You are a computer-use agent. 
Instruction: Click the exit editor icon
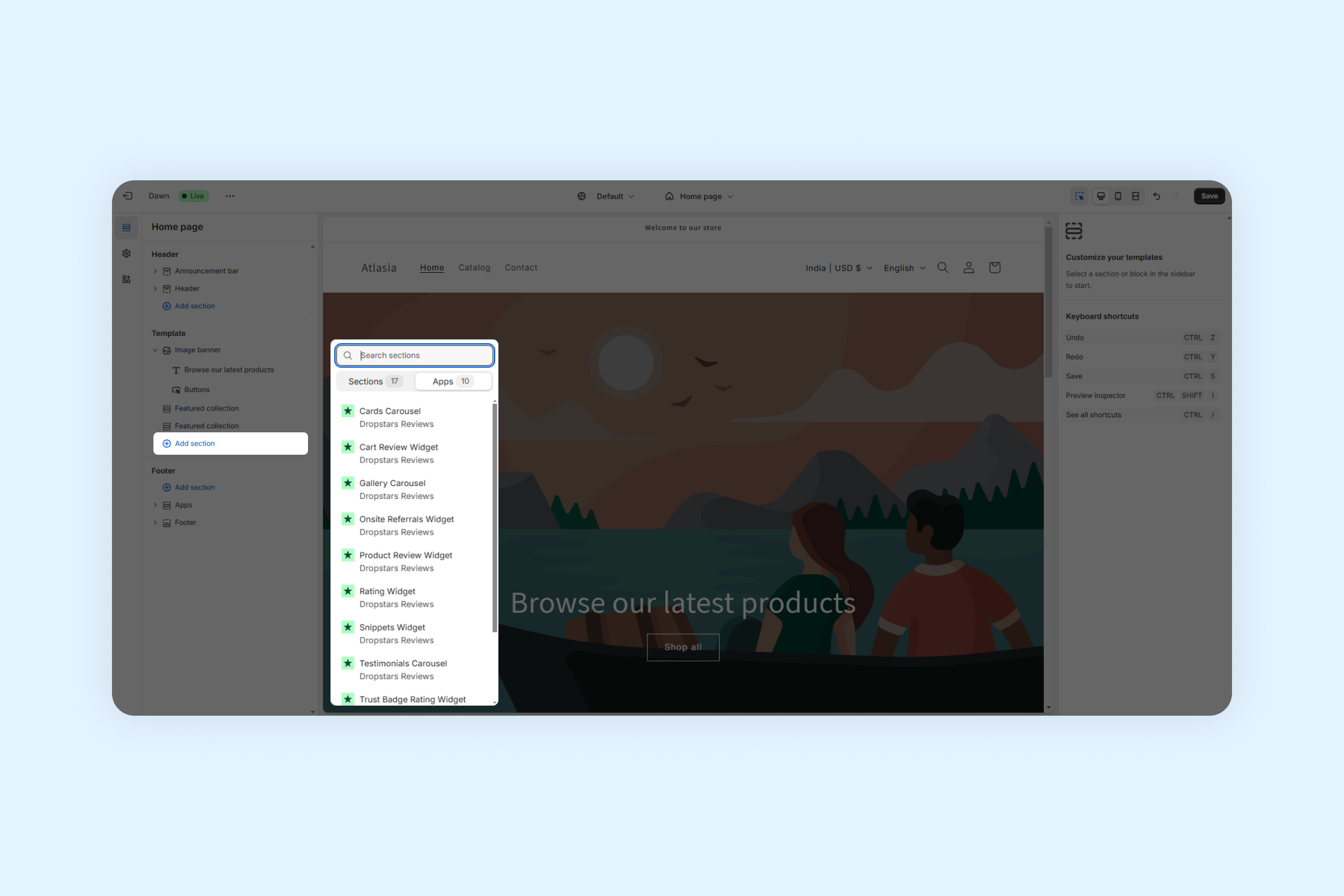(128, 196)
